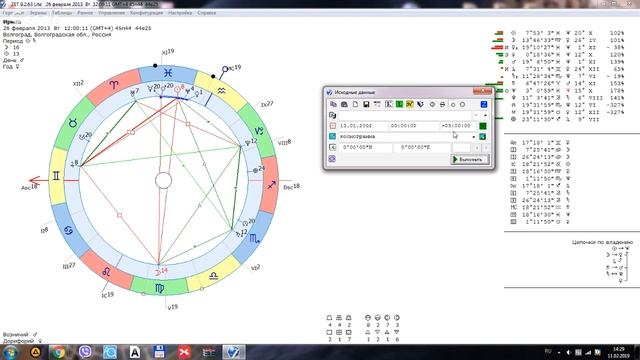640x360 pixels.
Task: Click the time field showing 00:00:00
Action: 413,126
